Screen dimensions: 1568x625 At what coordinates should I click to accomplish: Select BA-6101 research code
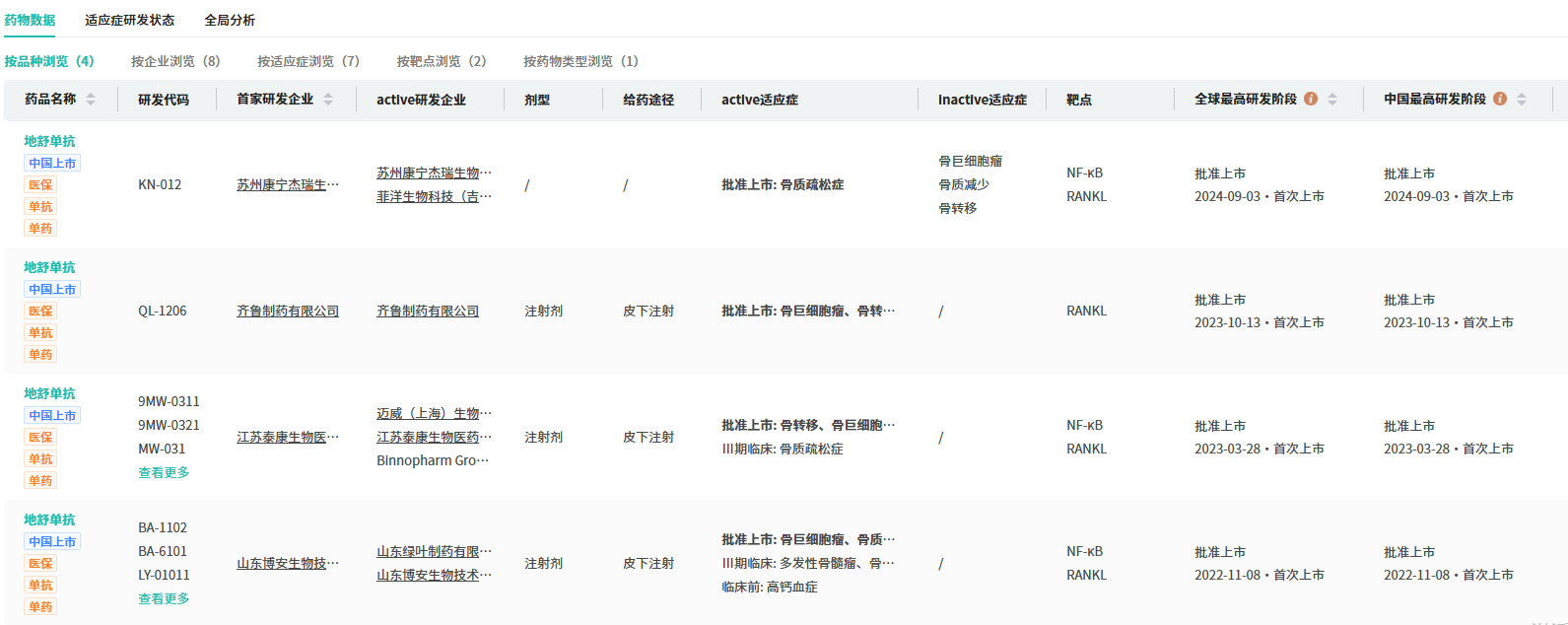[163, 551]
